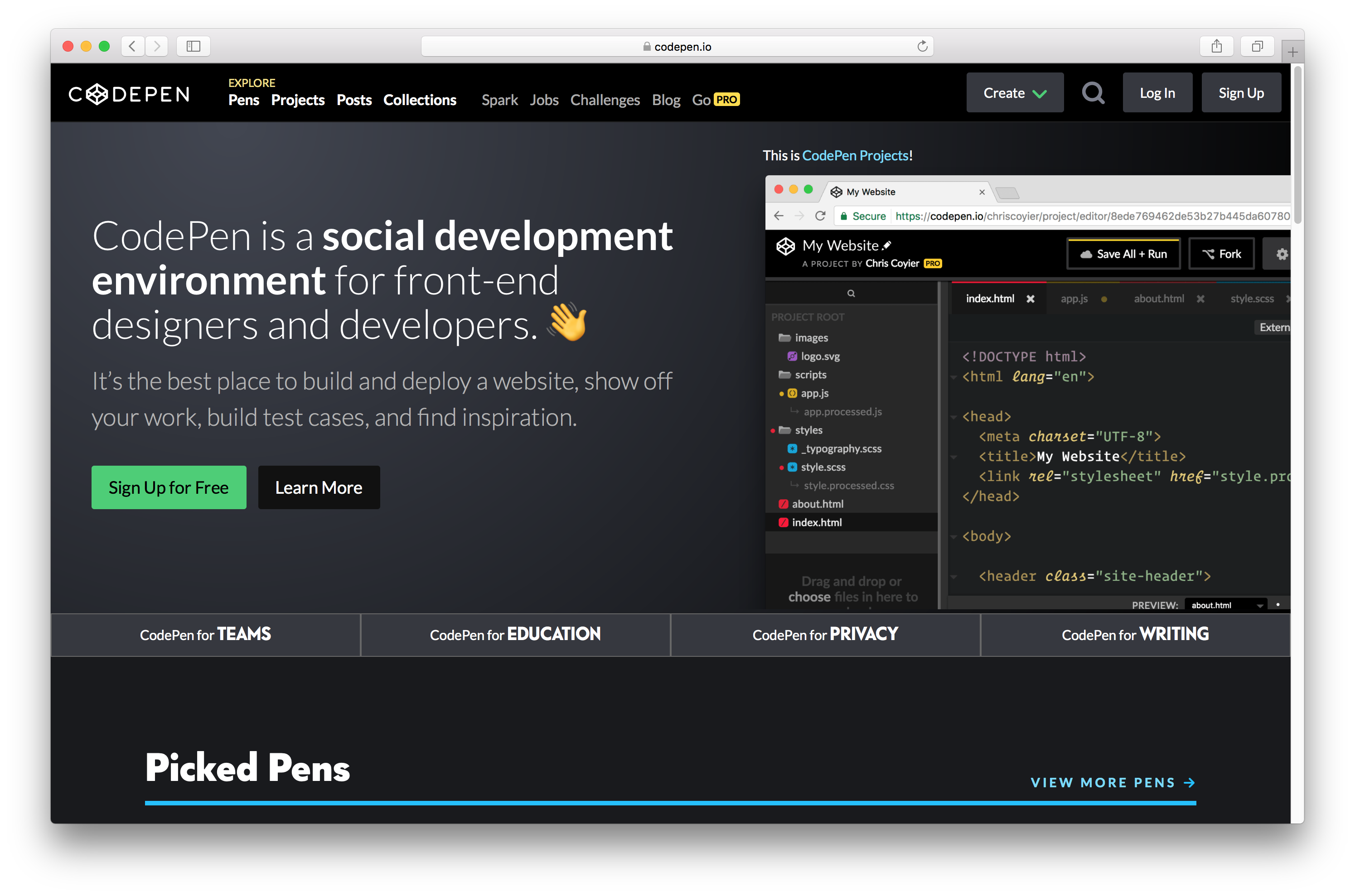Open CodePen for PRIVACY
The height and width of the screenshot is (896, 1355).
click(825, 635)
